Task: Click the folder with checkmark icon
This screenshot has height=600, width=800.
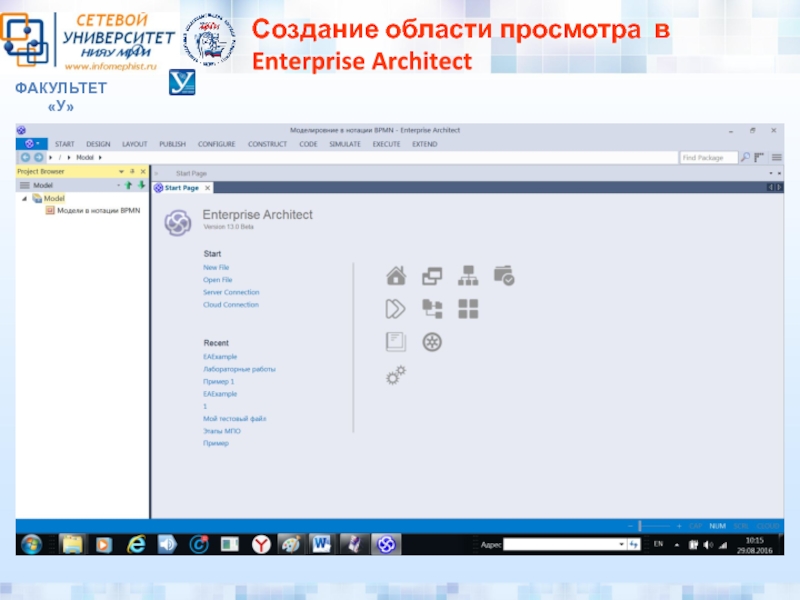Action: click(x=504, y=276)
